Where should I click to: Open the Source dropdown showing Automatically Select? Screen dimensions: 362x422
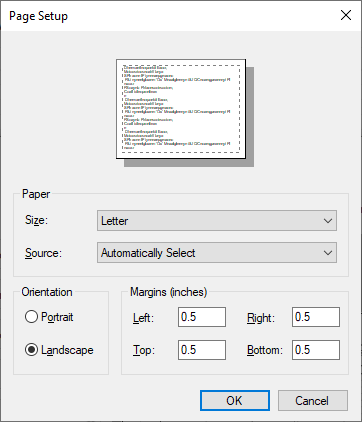point(217,253)
